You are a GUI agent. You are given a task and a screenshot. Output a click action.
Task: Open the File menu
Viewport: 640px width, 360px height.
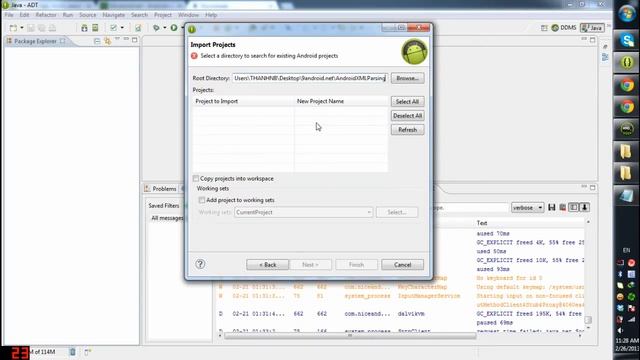[x=9, y=15]
